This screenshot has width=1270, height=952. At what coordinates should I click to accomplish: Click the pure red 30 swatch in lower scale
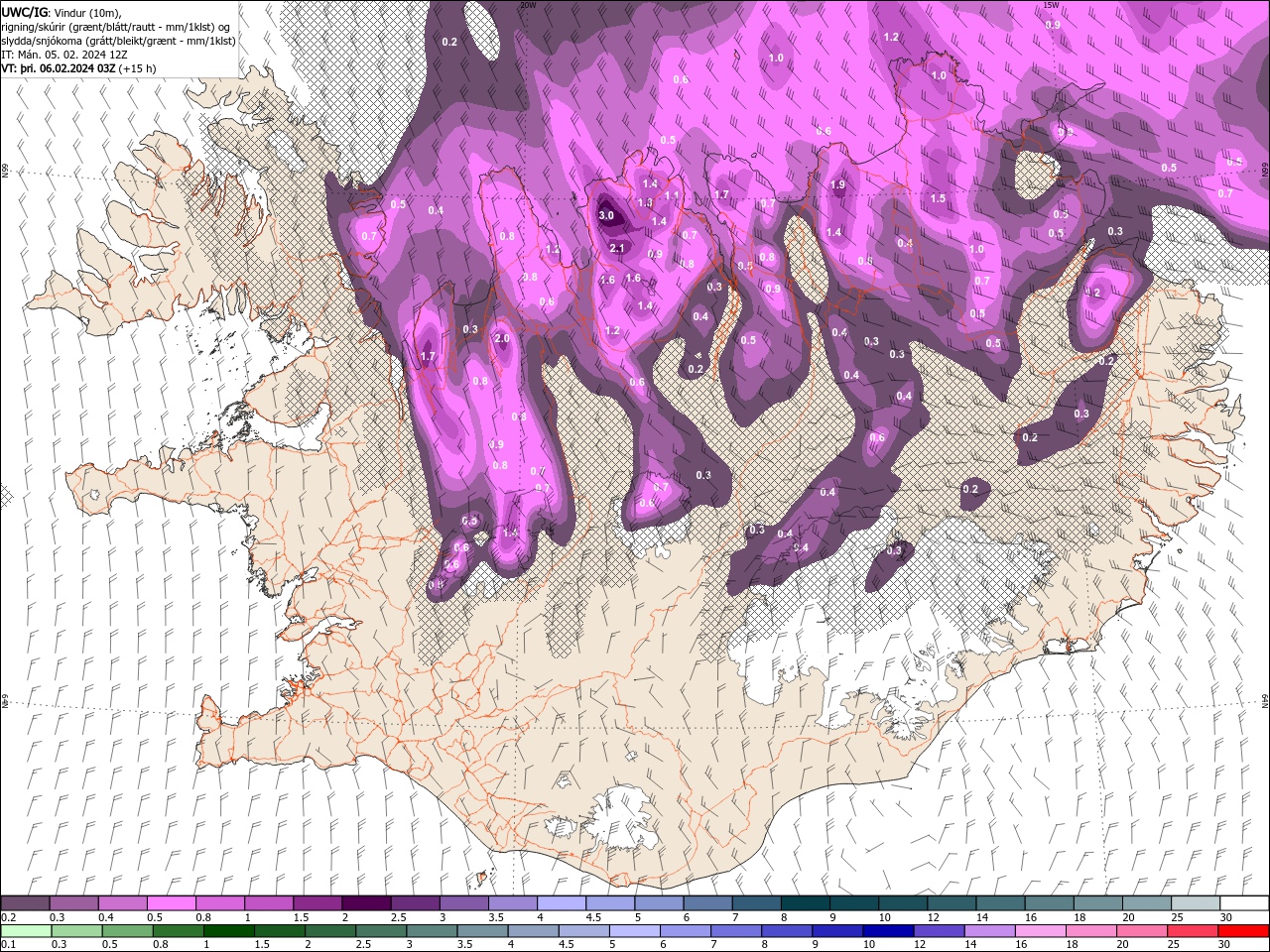point(1243,931)
